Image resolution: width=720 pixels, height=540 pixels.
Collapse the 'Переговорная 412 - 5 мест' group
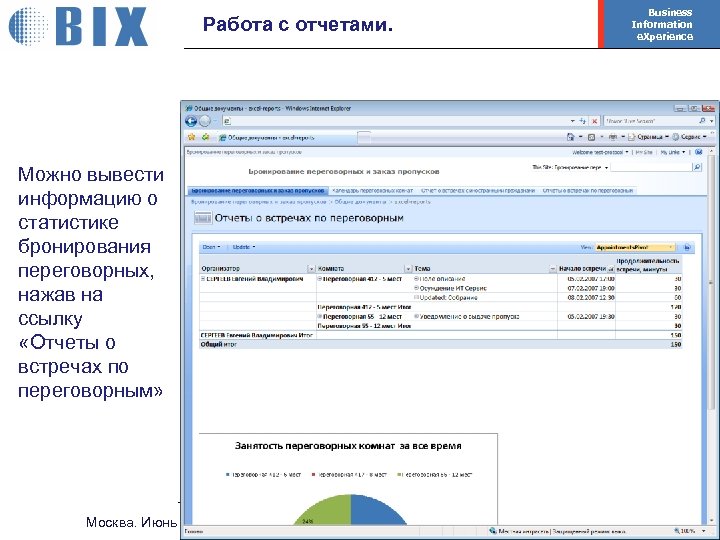(x=320, y=279)
